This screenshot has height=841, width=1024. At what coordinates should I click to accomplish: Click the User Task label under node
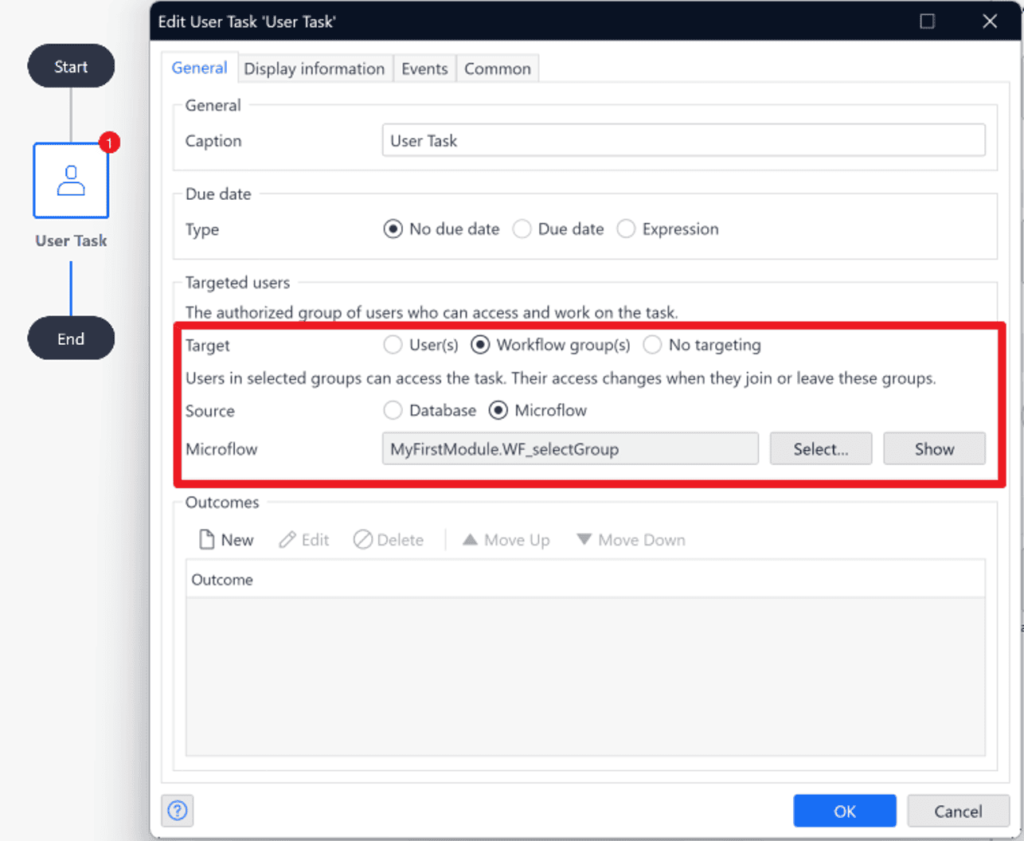pos(71,241)
